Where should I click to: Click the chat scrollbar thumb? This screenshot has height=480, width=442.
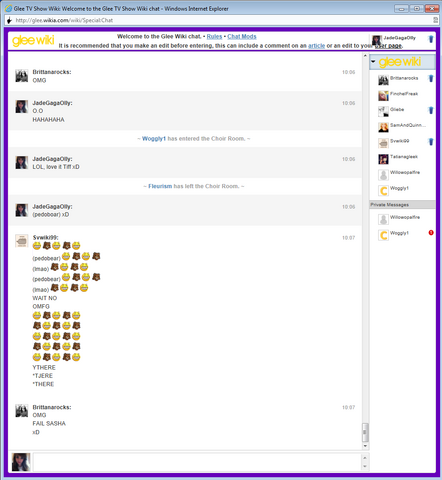click(x=365, y=432)
